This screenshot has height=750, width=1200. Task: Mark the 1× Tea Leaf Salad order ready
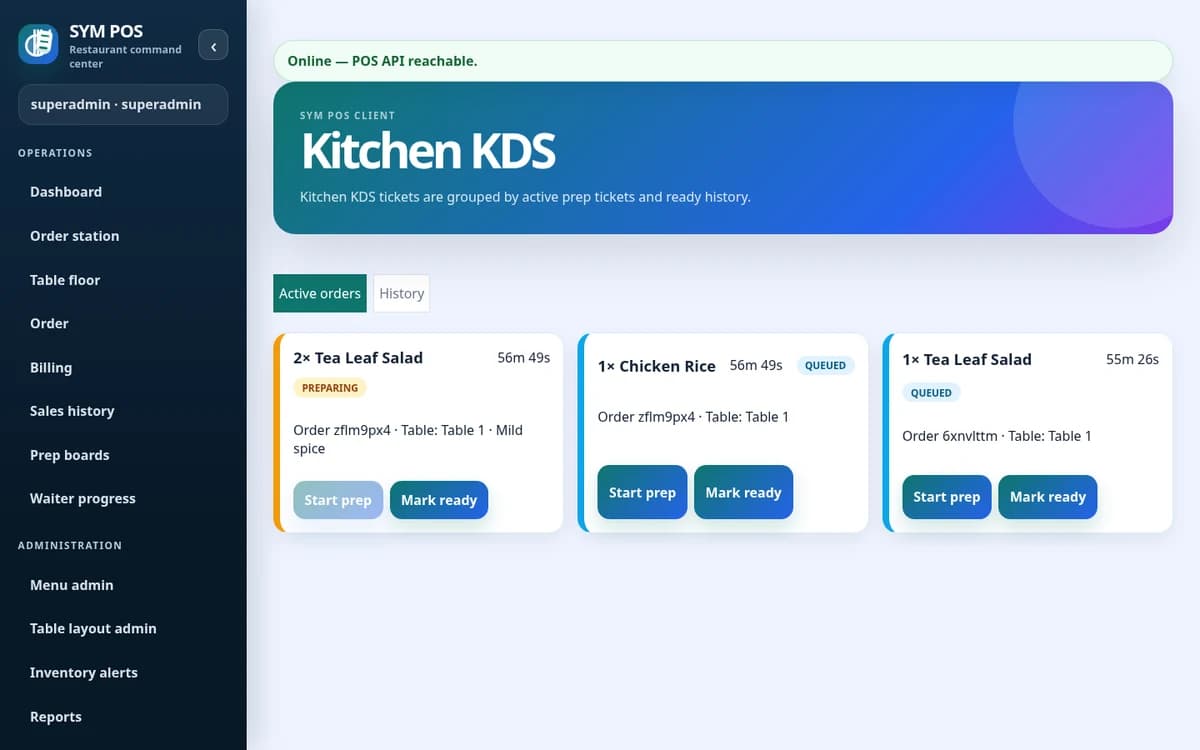[1048, 497]
